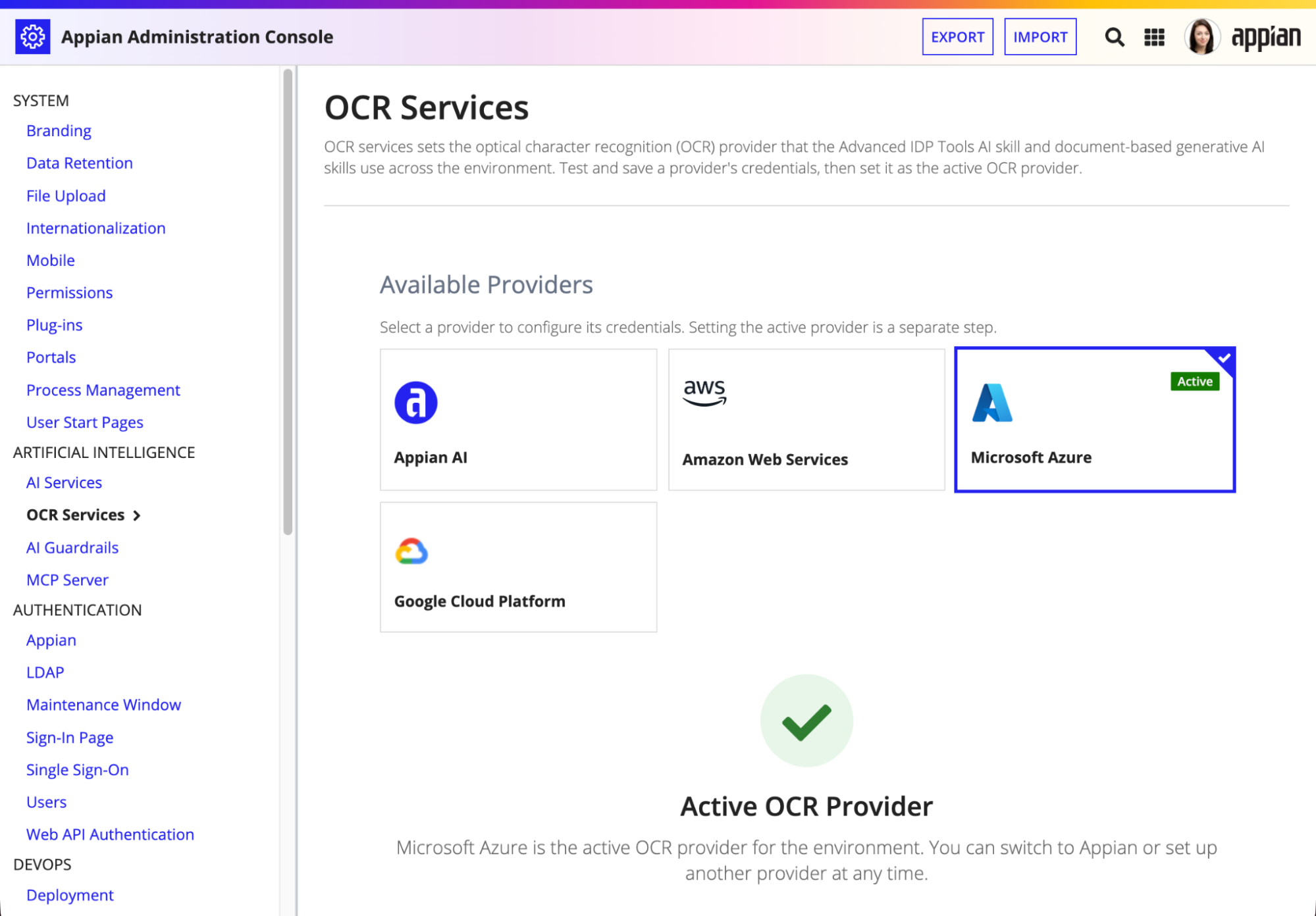This screenshot has width=1316, height=916.
Task: Open Sign-In Page settings
Action: click(x=70, y=738)
